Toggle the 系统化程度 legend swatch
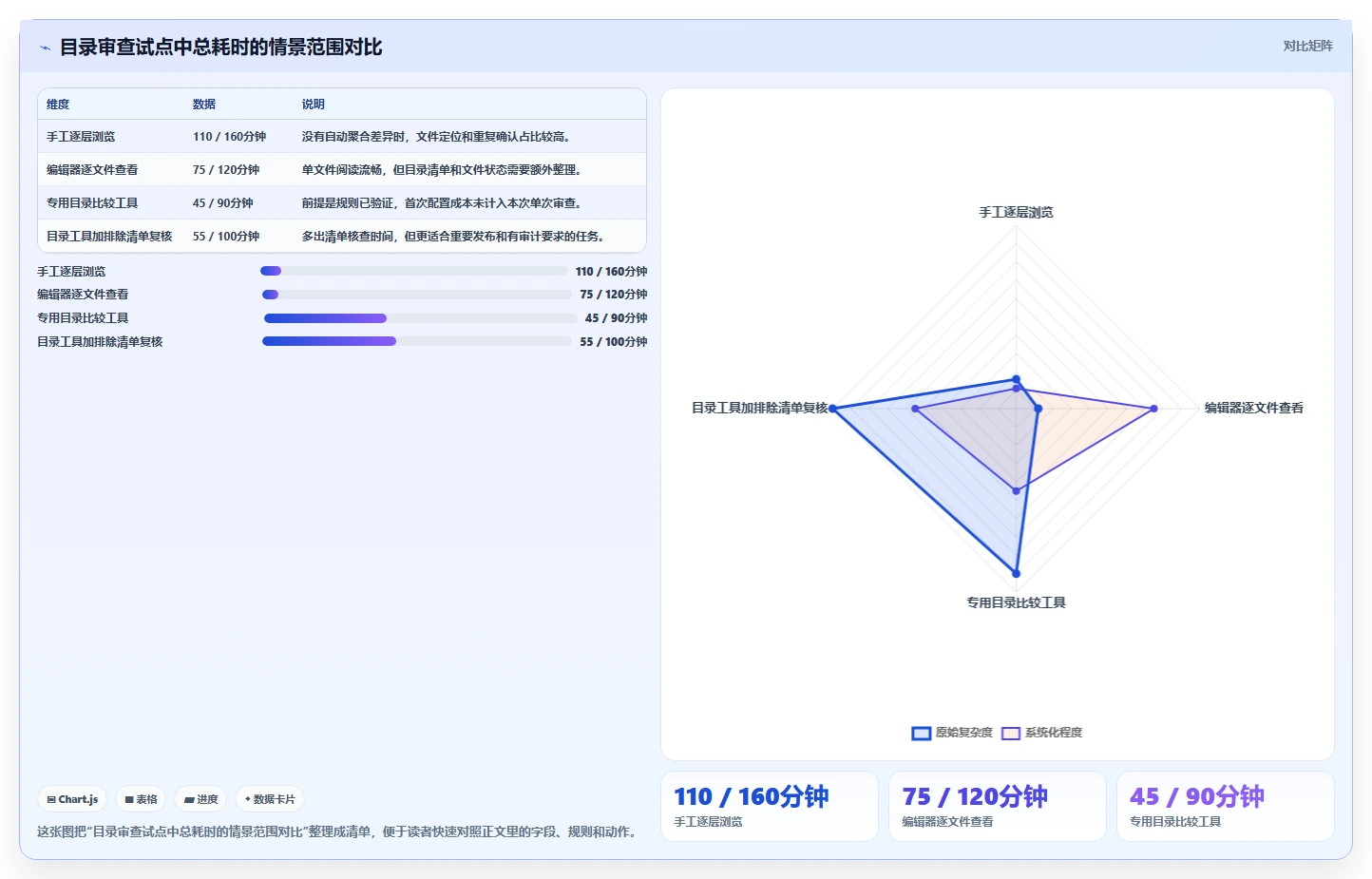This screenshot has height=879, width=1372. point(1011,733)
